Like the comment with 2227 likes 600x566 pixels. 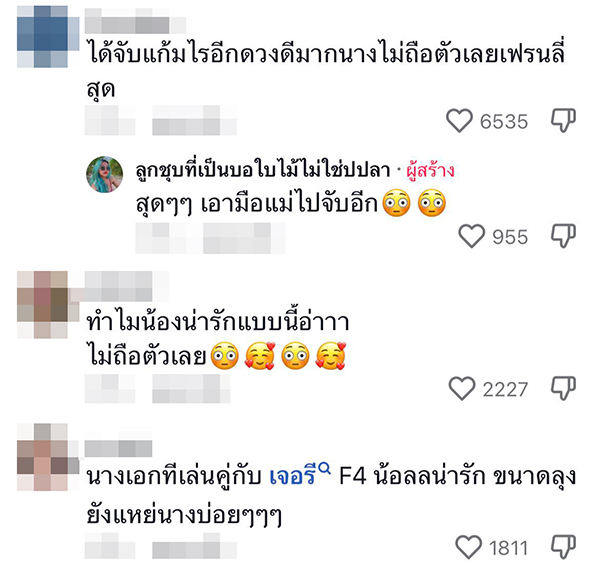(x=462, y=389)
